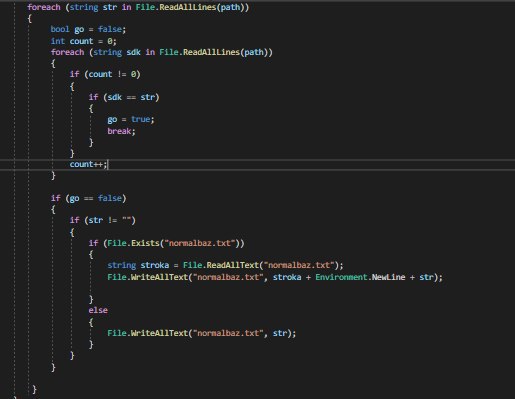515x399 pixels.
Task: Click the 'int' type keyword
Action: coord(58,41)
